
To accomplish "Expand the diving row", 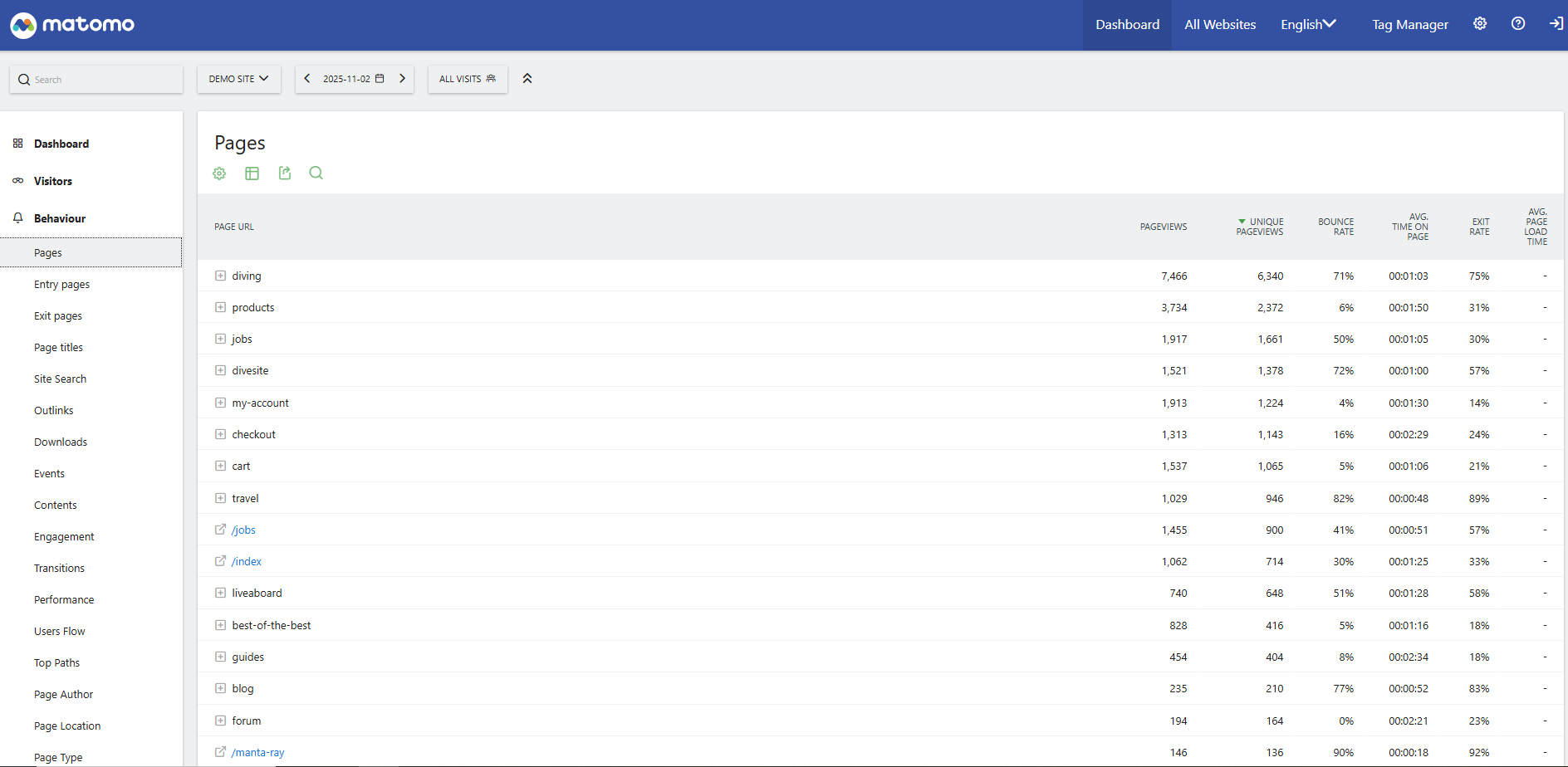I will point(220,276).
